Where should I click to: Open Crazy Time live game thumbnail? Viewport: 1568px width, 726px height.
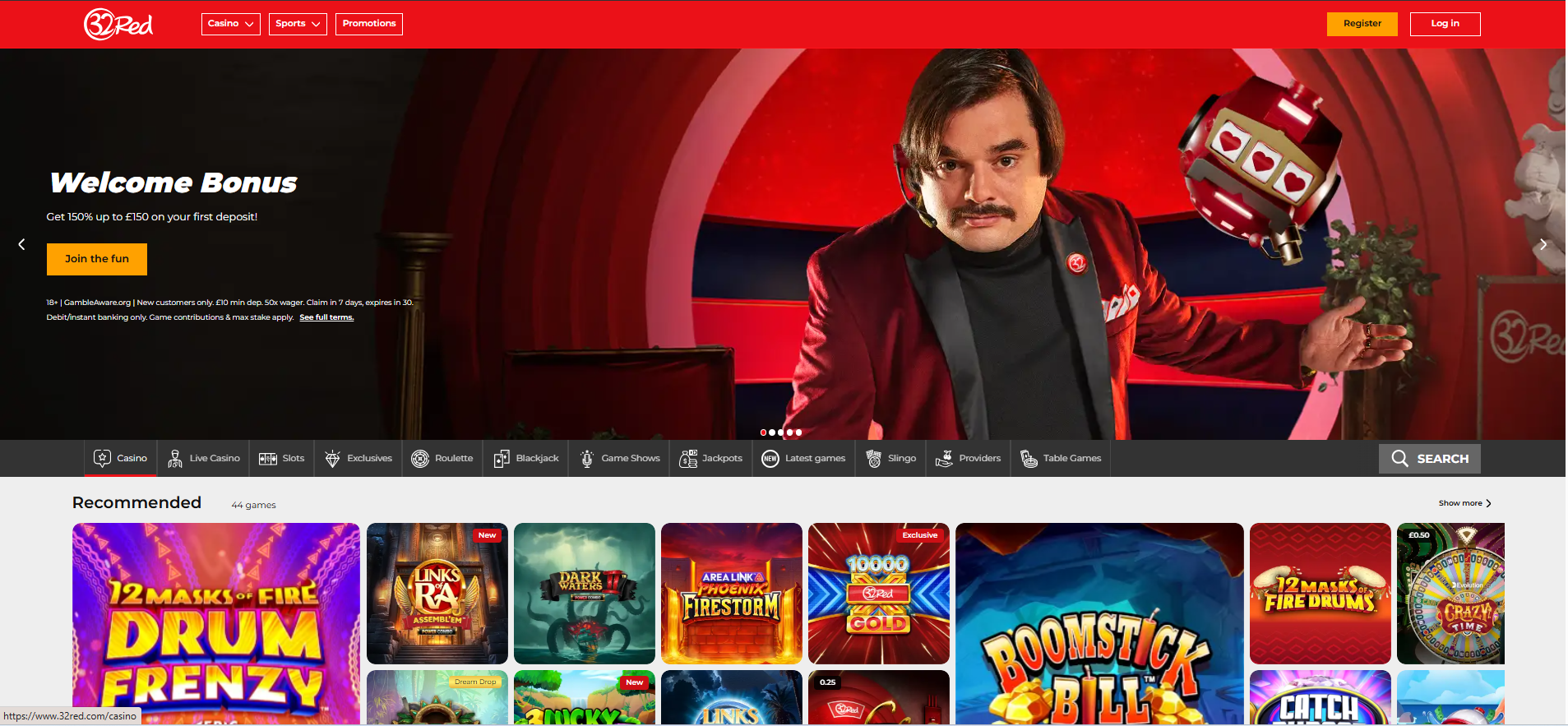pyautogui.click(x=1450, y=594)
